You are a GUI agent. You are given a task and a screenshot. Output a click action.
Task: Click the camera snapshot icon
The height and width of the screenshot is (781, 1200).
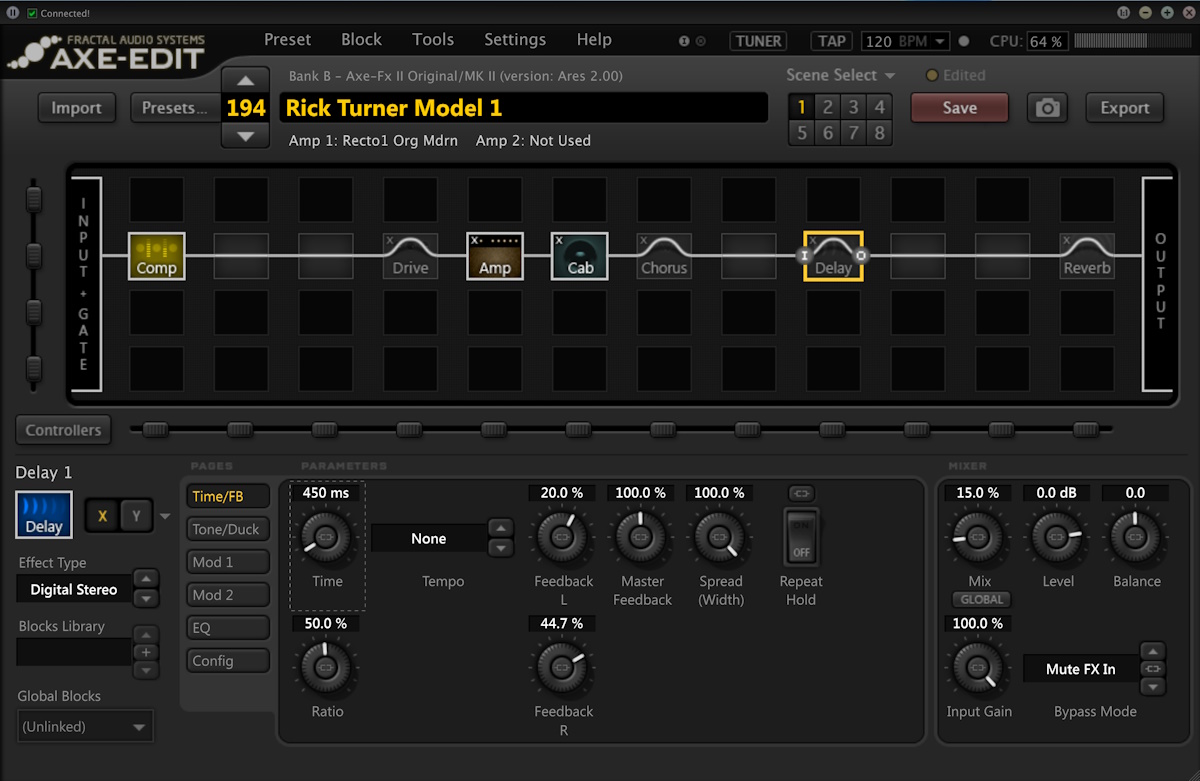pyautogui.click(x=1047, y=108)
